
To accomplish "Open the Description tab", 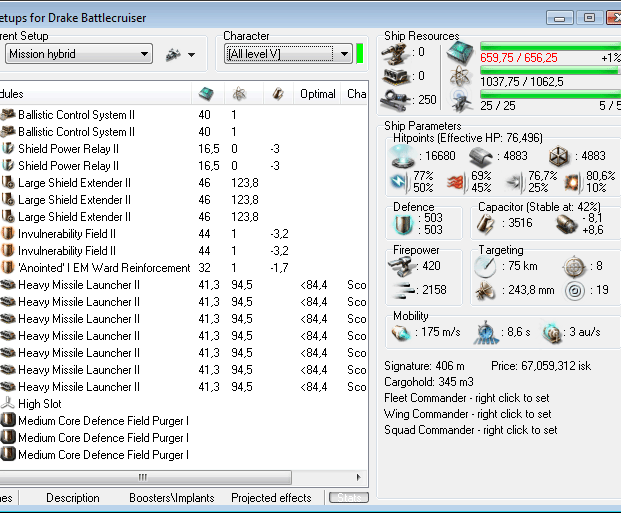I will tap(73, 498).
